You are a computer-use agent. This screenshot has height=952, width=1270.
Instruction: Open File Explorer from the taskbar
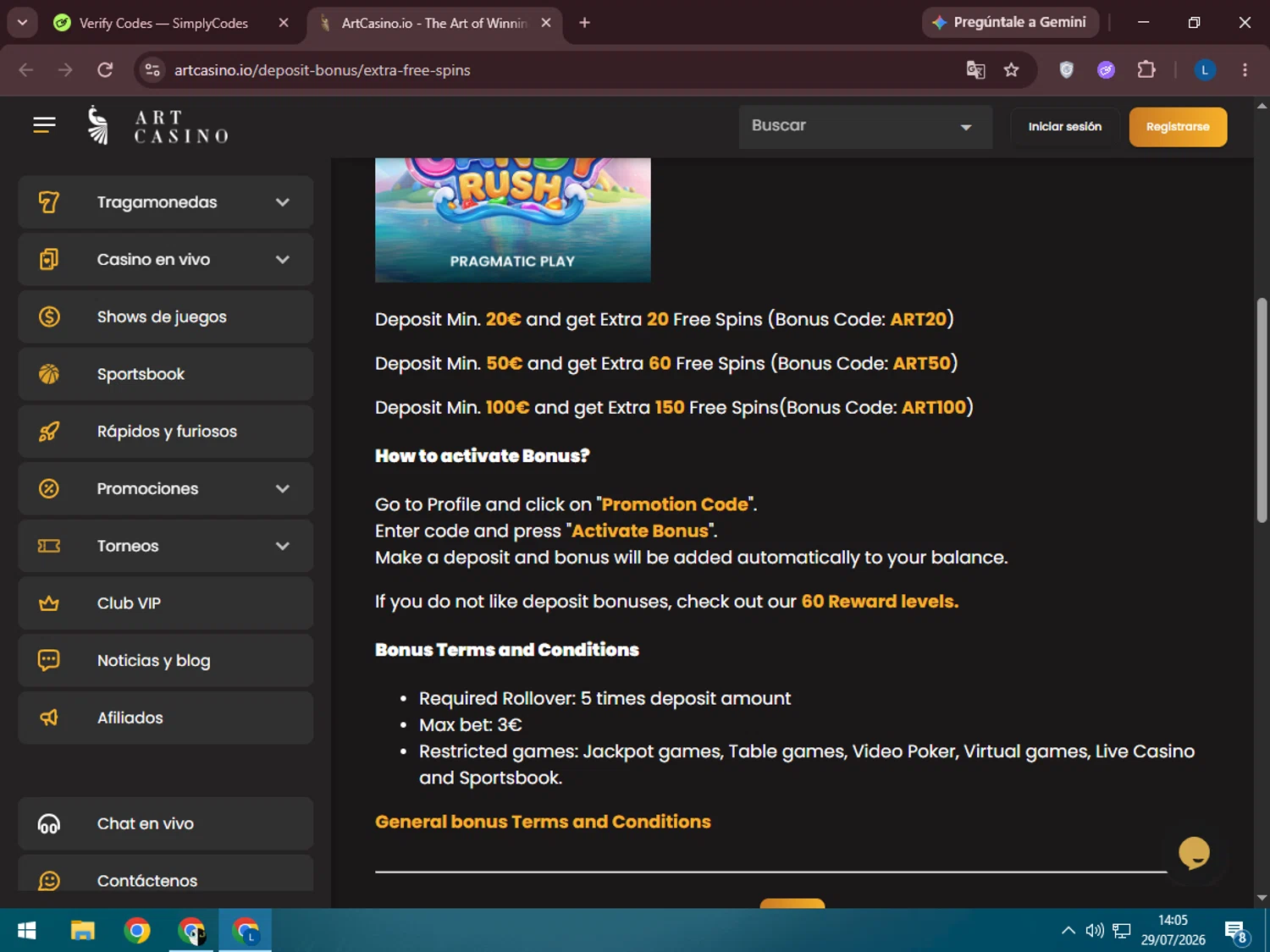click(x=82, y=931)
